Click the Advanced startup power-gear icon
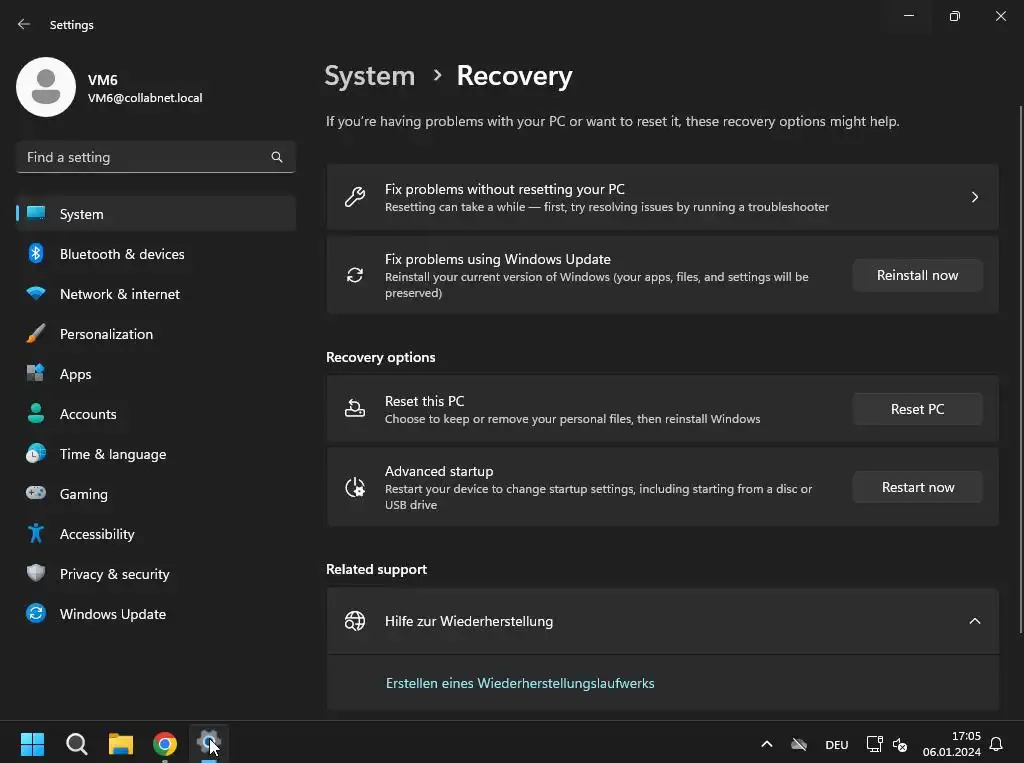 [355, 487]
